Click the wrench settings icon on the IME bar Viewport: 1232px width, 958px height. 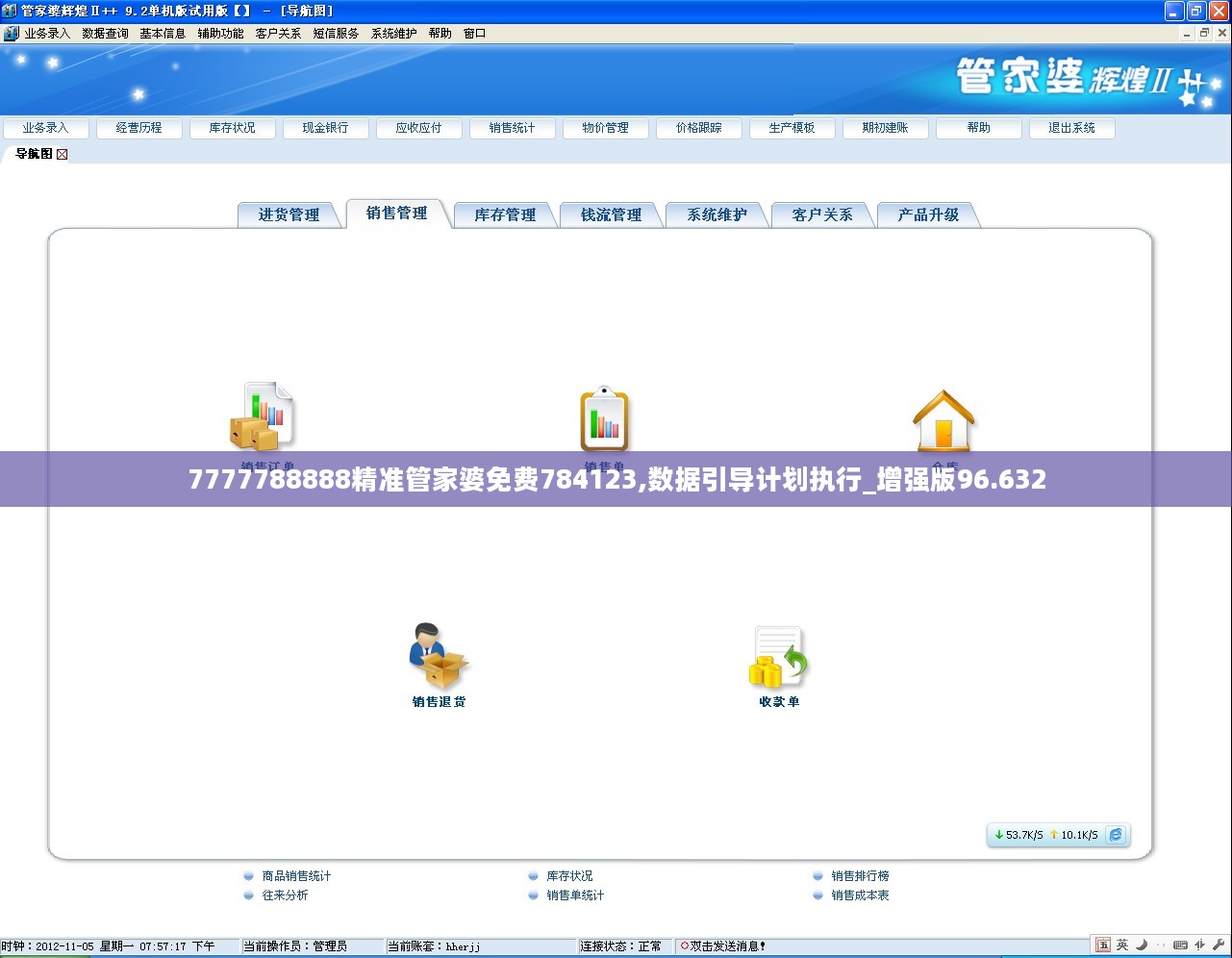[x=1219, y=945]
